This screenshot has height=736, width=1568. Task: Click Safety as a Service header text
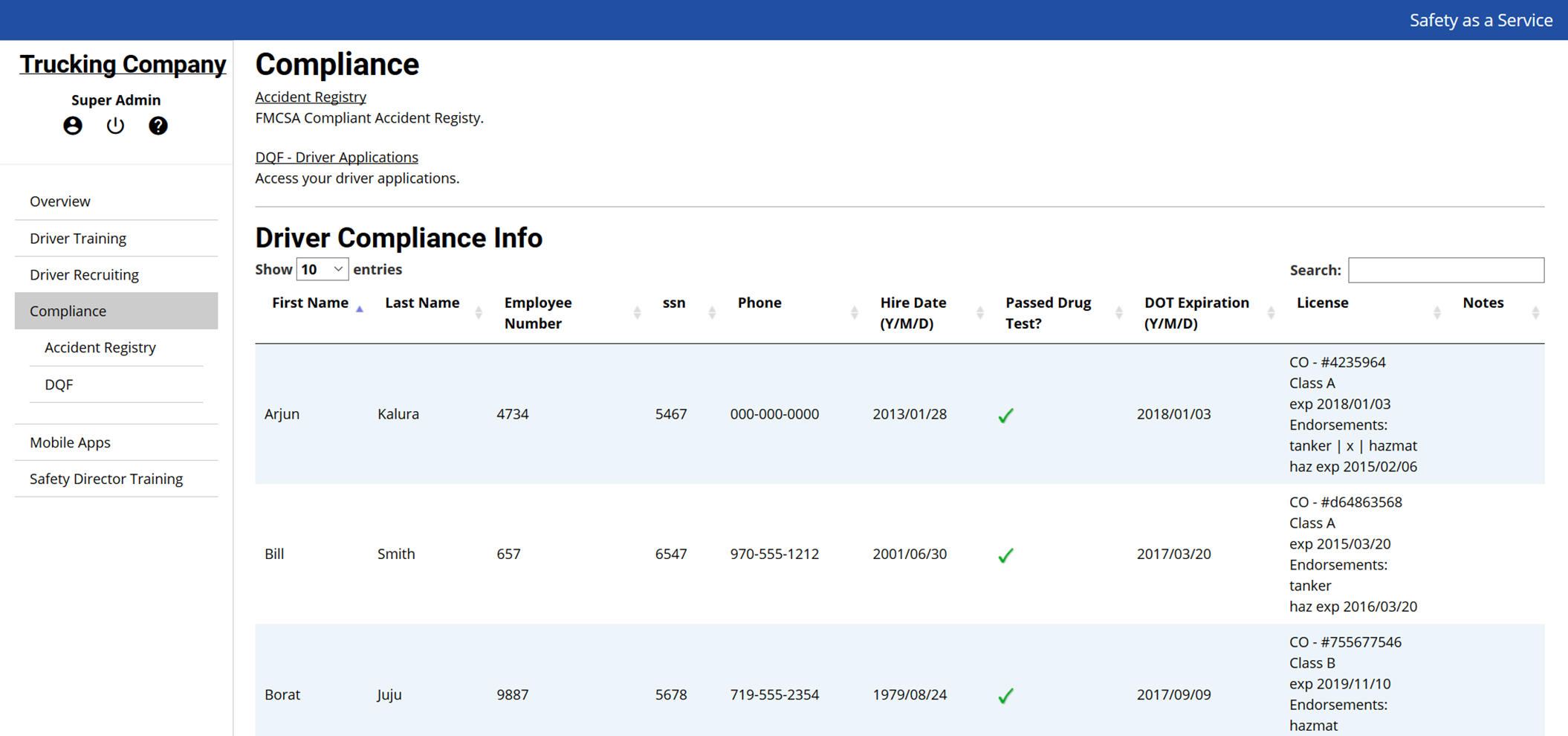click(x=1481, y=20)
